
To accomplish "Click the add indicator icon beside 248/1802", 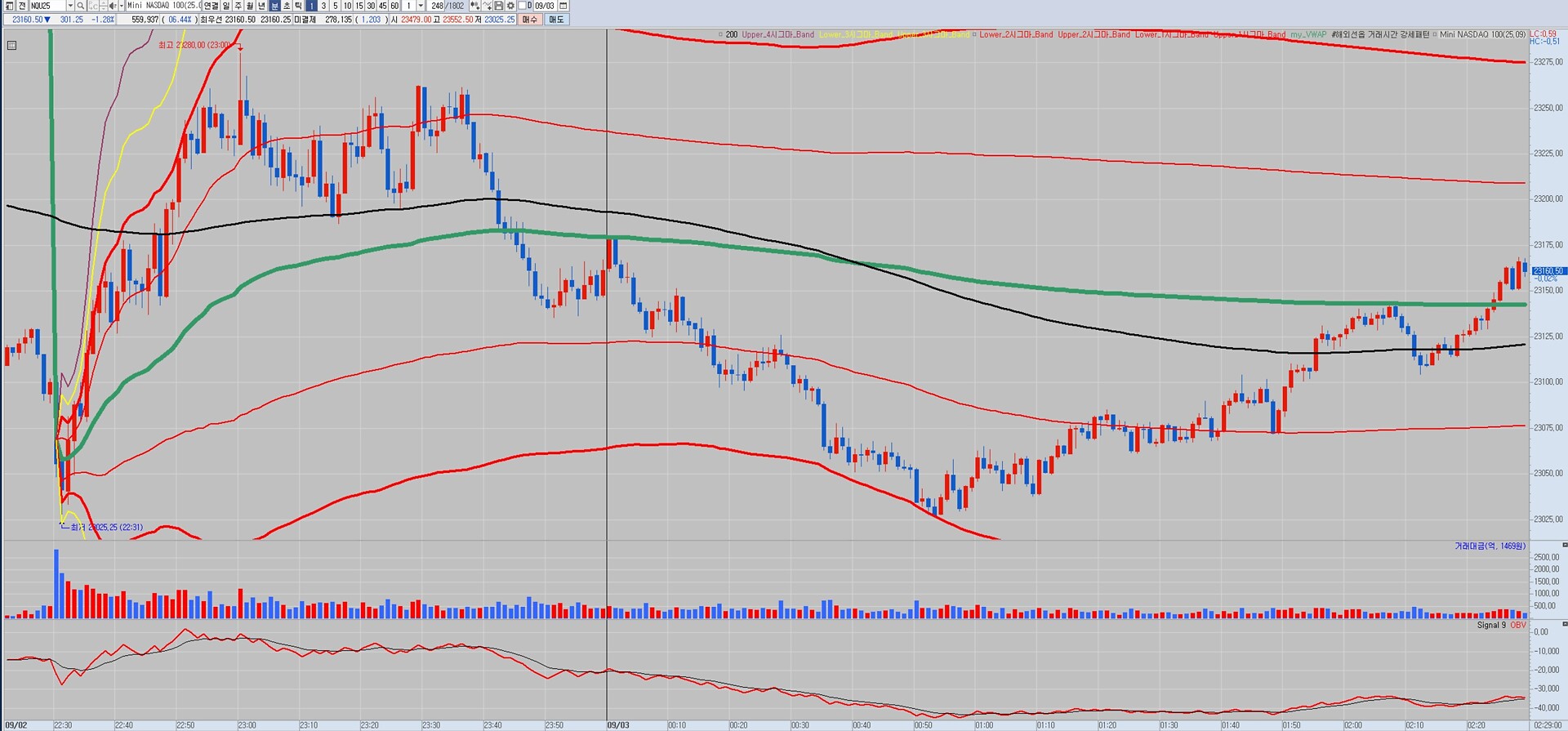I will click(x=474, y=6).
